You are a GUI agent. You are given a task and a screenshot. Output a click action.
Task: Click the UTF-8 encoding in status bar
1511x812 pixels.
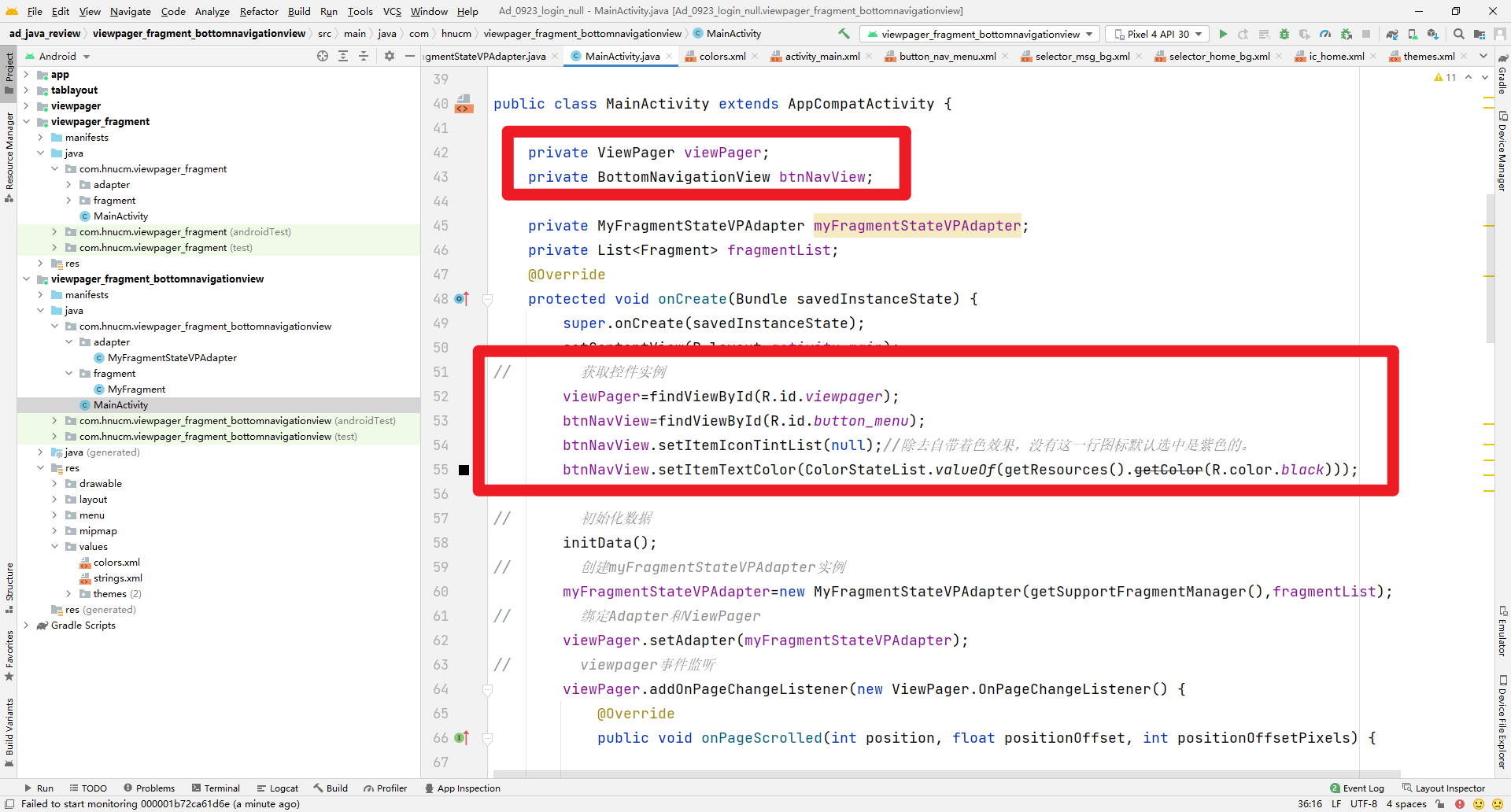1363,803
